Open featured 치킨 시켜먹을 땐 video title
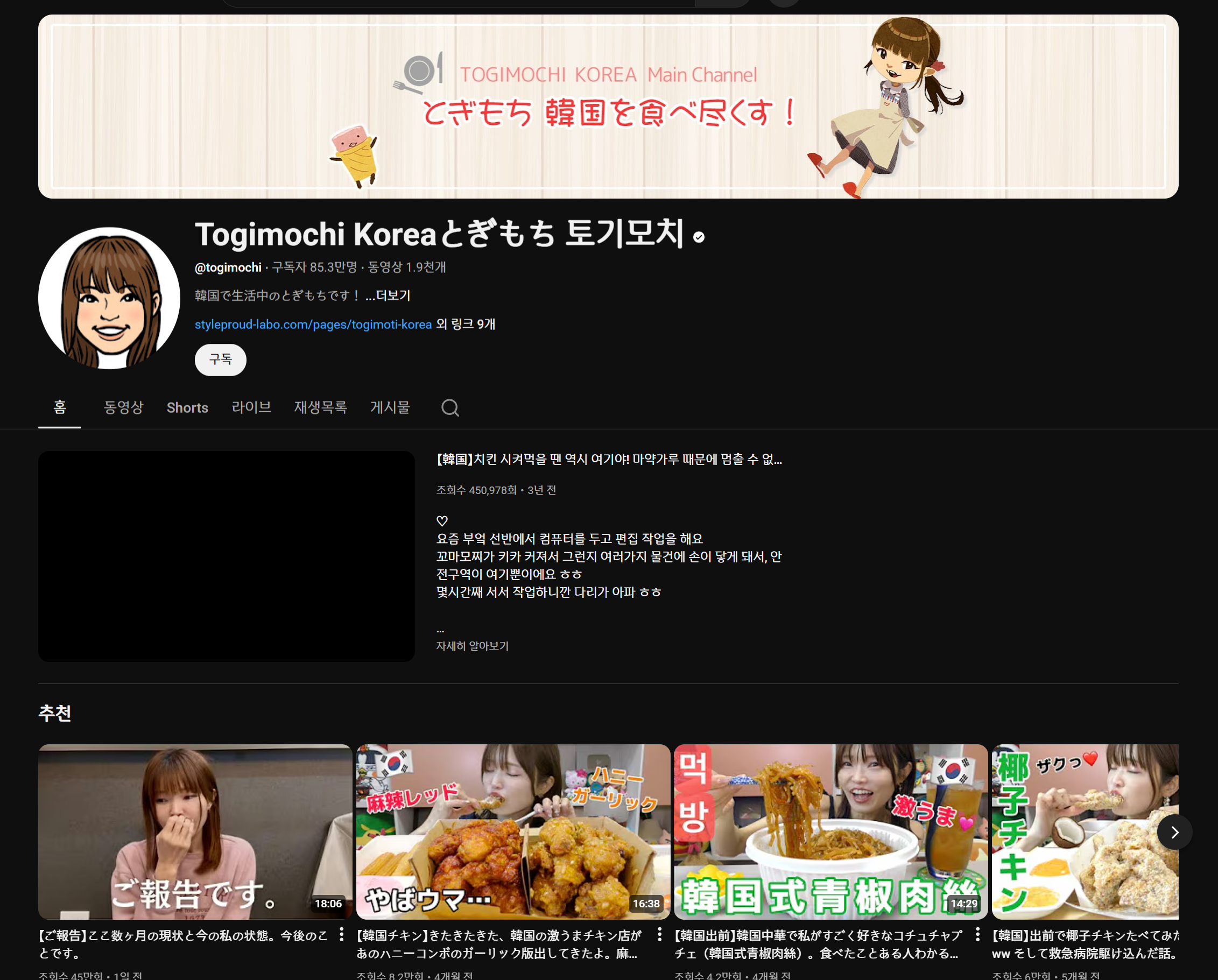Screen dimensions: 1218x980 click(608, 459)
